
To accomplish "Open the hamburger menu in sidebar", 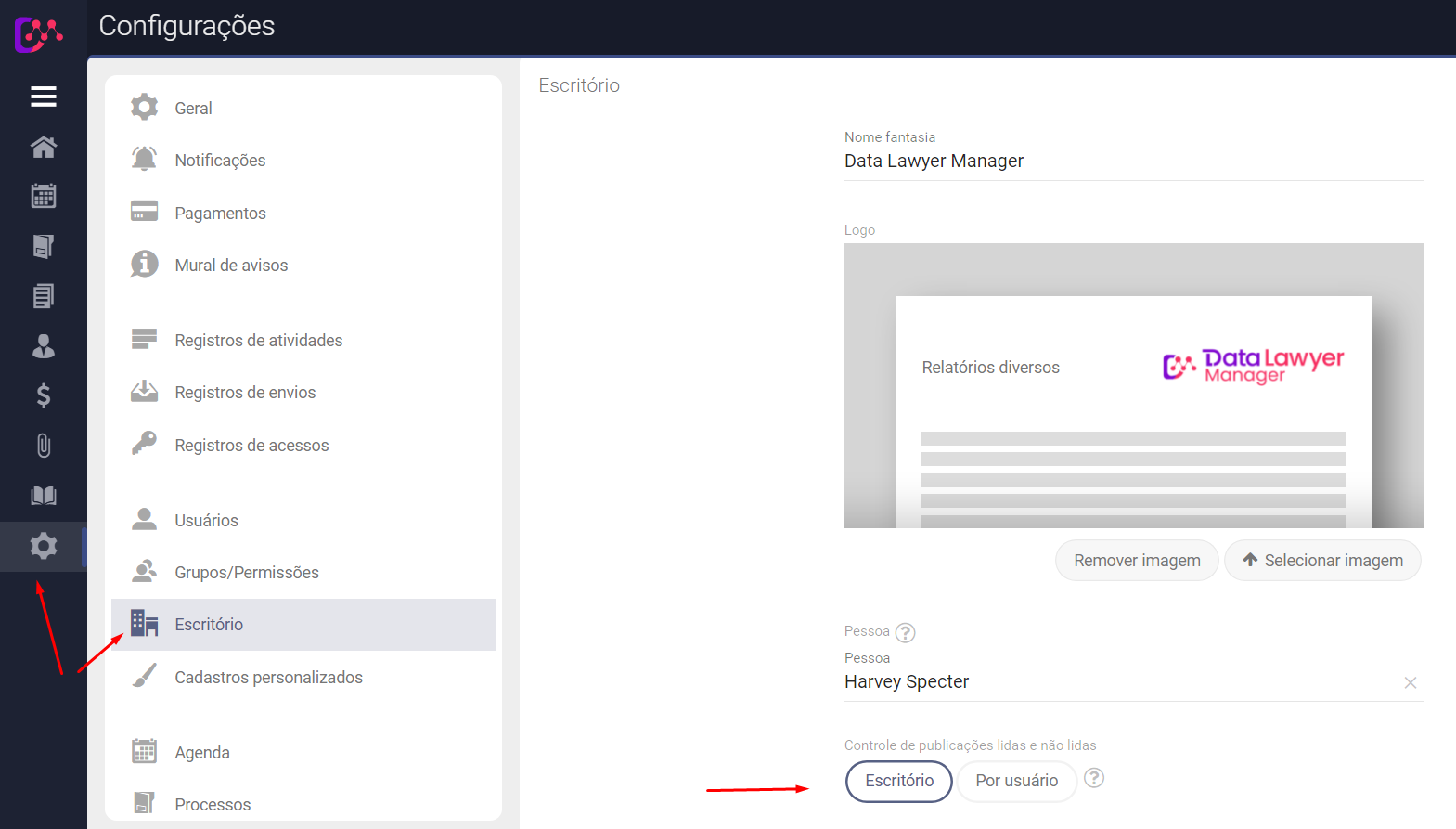I will coord(44,97).
